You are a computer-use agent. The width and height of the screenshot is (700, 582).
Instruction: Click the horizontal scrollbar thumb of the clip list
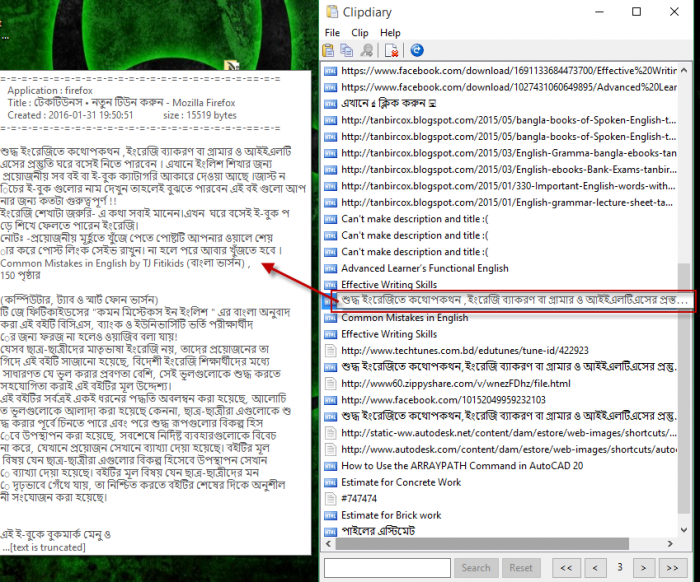[x=482, y=544]
